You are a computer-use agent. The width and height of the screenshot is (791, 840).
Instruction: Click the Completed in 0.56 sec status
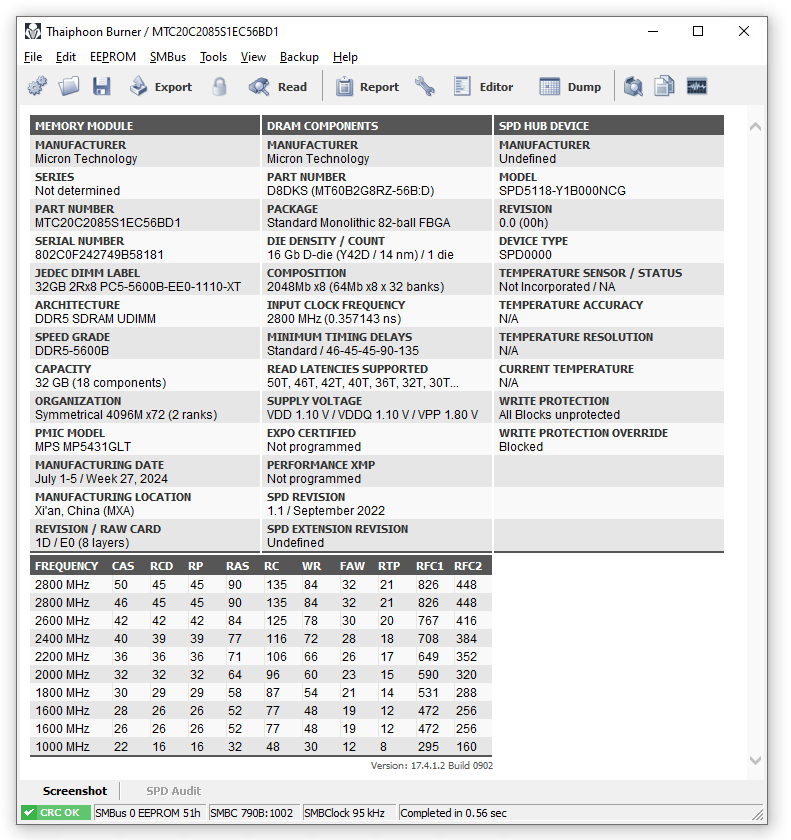(454, 813)
